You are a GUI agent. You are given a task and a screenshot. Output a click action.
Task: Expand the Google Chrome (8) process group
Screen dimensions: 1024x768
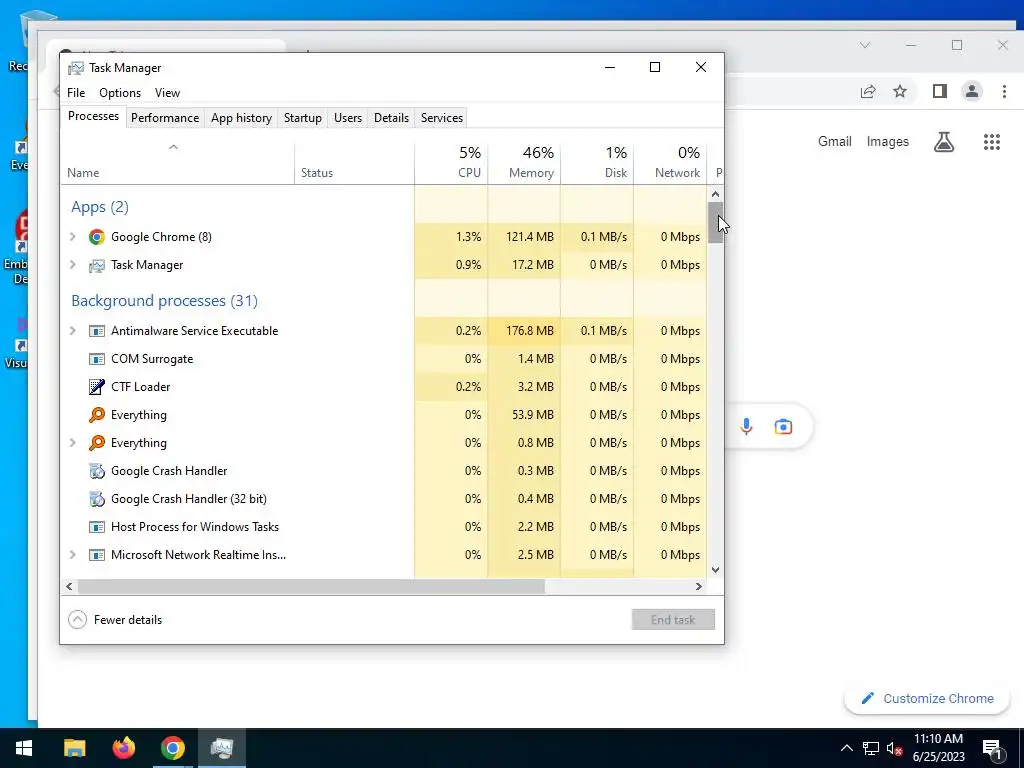[x=72, y=237]
